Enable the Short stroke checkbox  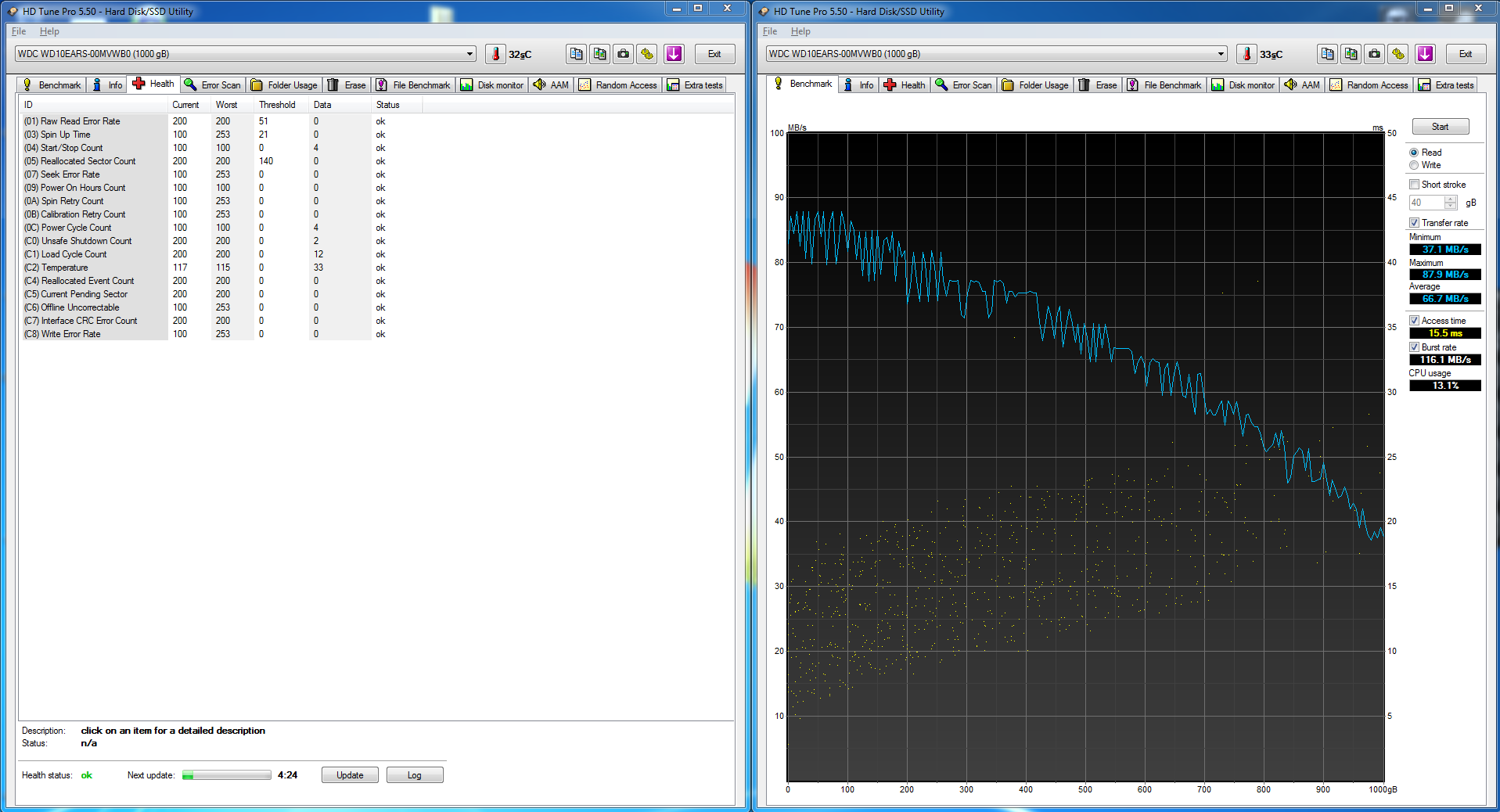click(1415, 185)
